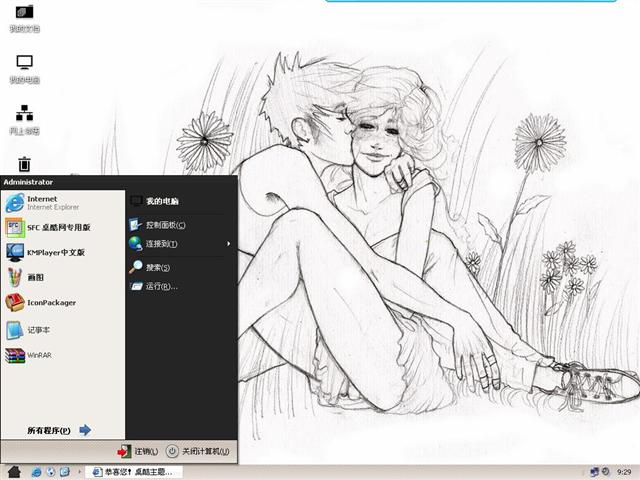
Task: Click the Administrator user name header
Action: pyautogui.click(x=28, y=182)
